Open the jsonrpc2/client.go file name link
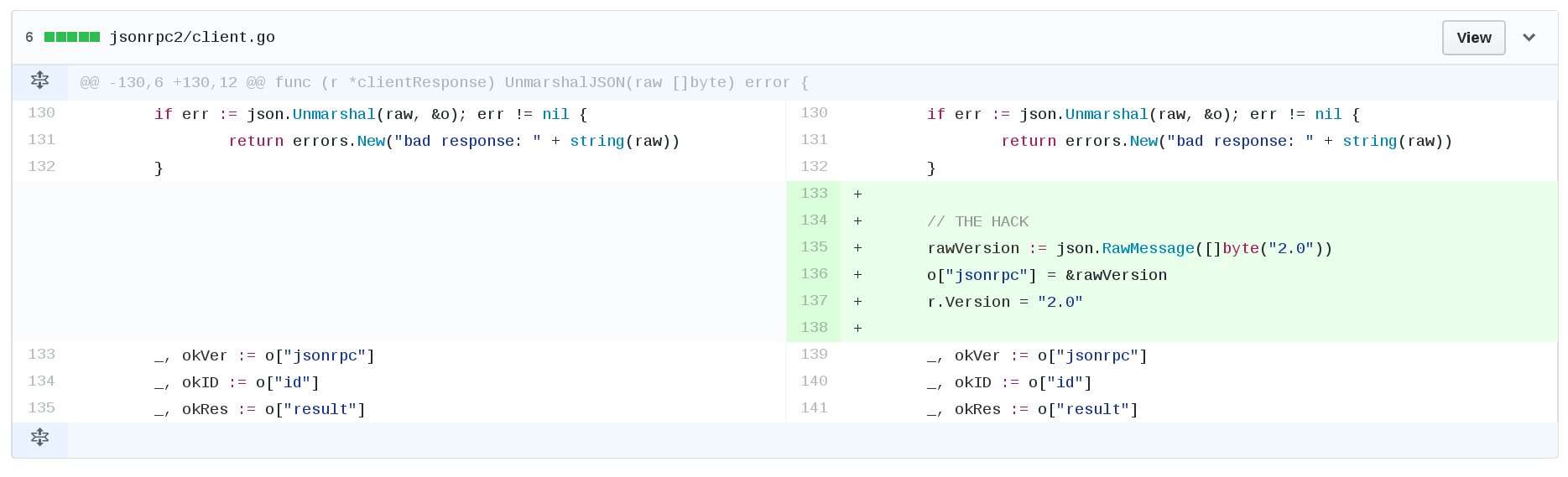1568x477 pixels. [x=192, y=37]
